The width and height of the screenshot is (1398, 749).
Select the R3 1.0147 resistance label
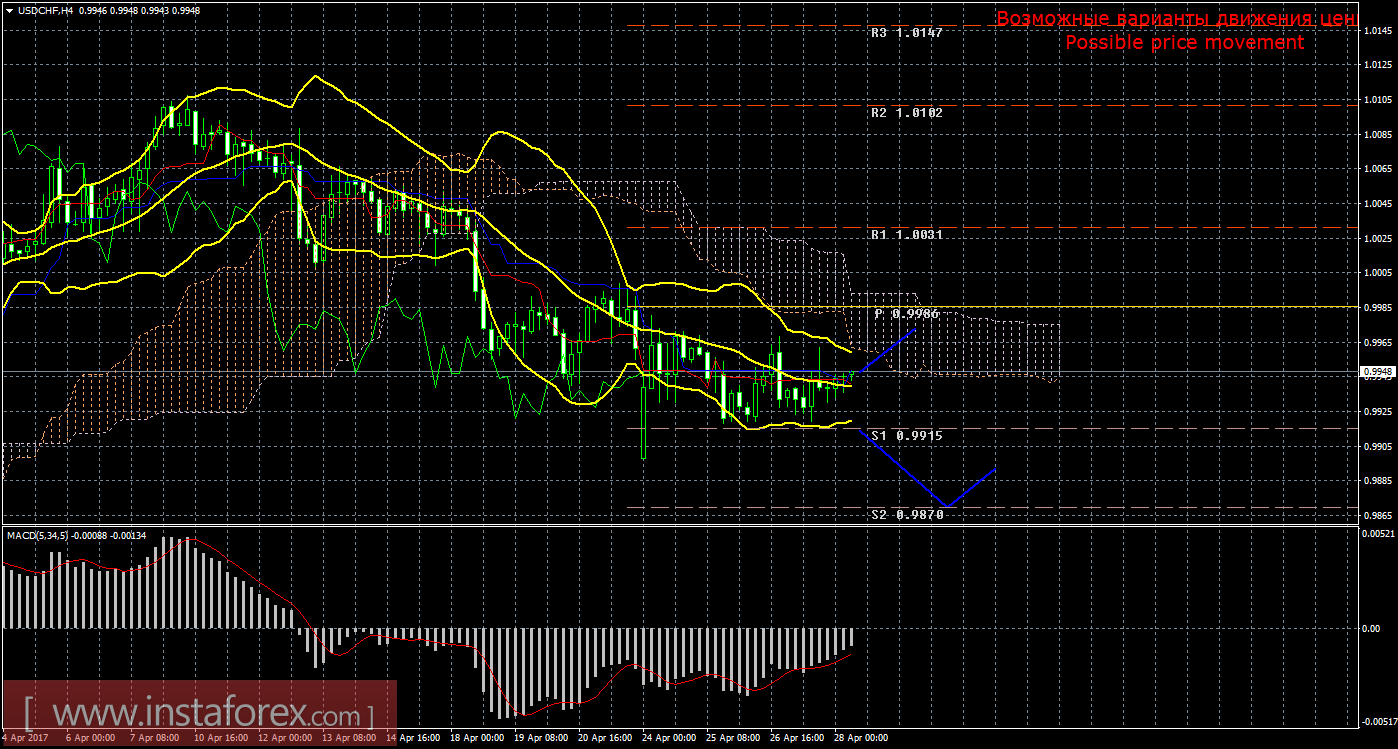click(x=906, y=32)
